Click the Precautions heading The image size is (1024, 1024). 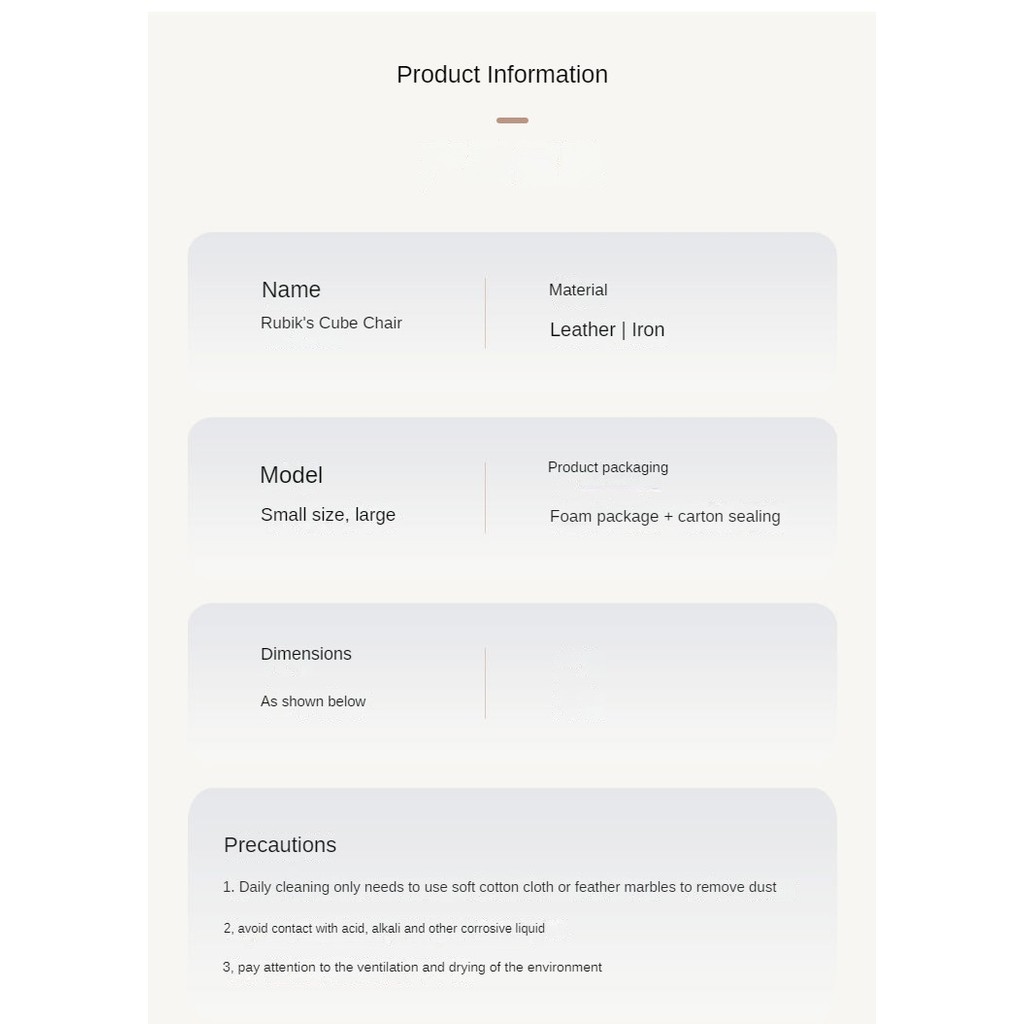[x=280, y=845]
